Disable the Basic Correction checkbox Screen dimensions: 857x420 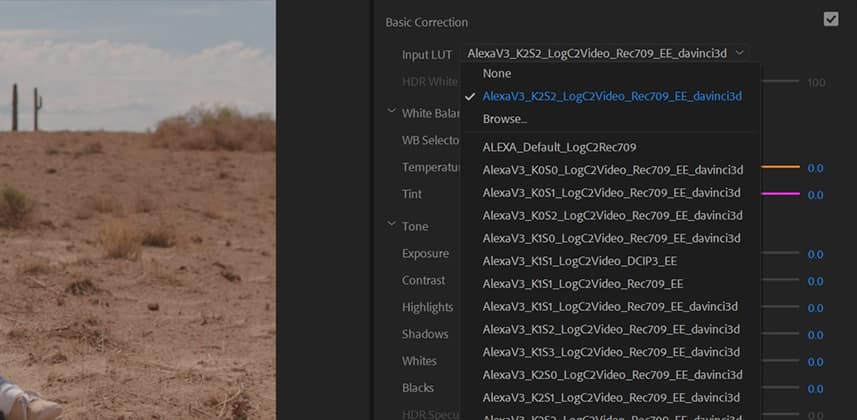831,20
